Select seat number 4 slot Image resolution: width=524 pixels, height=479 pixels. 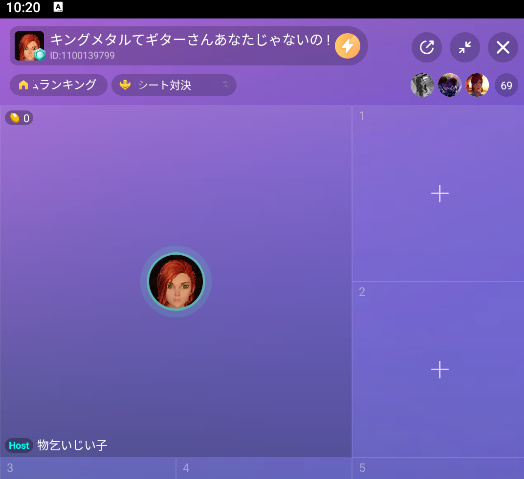(x=264, y=468)
